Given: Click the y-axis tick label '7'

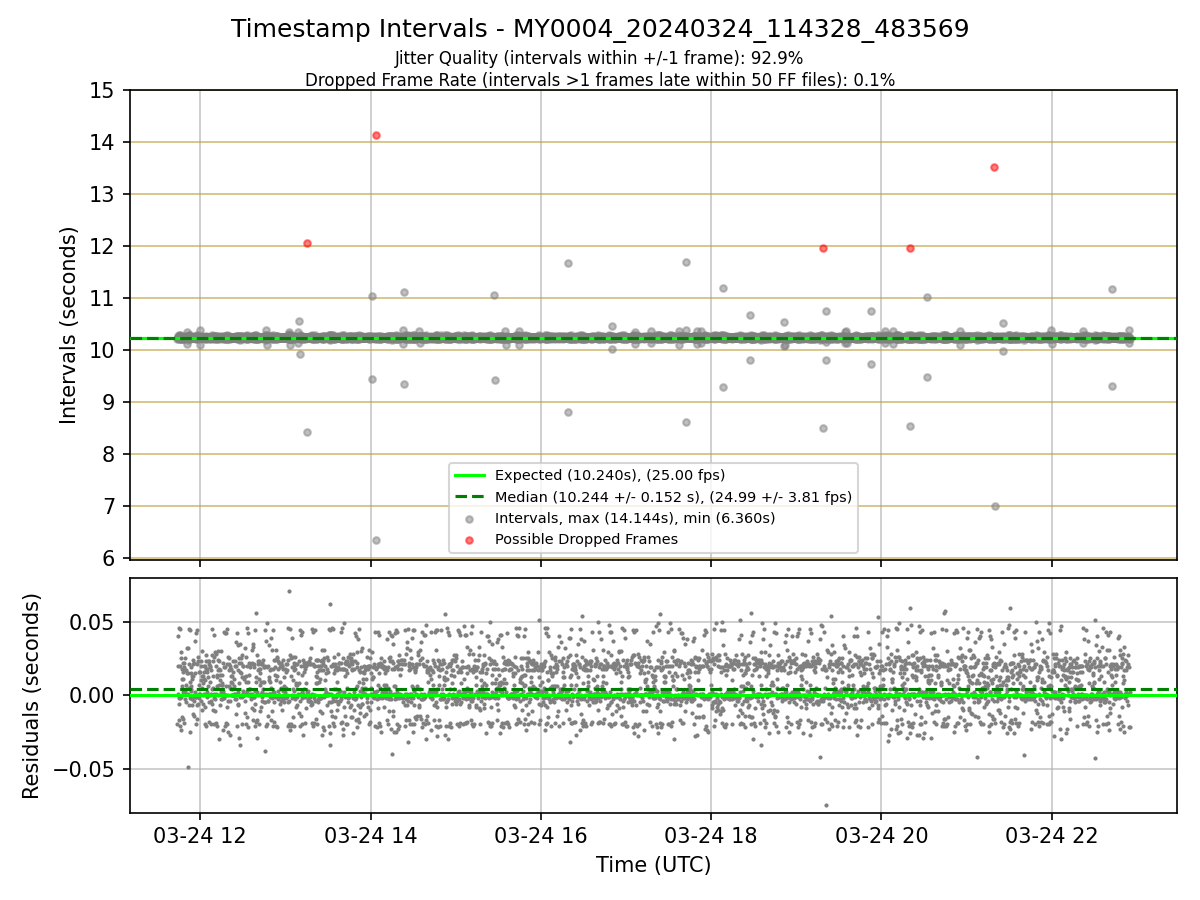Looking at the screenshot, I should (x=109, y=507).
